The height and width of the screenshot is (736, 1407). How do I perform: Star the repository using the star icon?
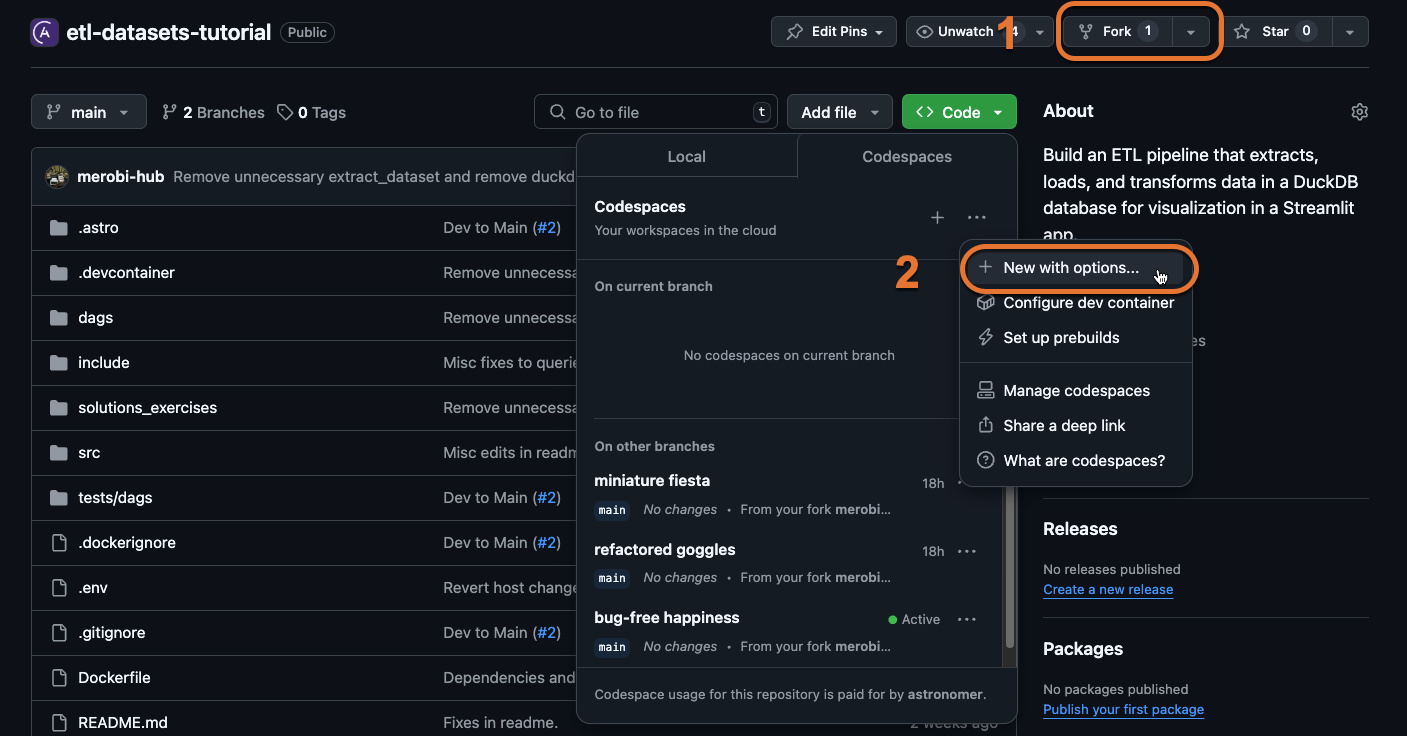pyautogui.click(x=1241, y=31)
